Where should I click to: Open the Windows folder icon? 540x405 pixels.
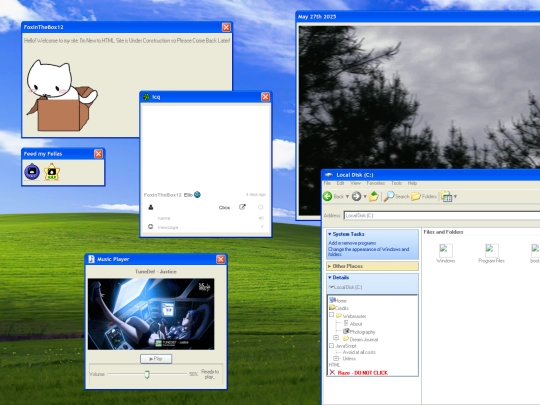(446, 253)
